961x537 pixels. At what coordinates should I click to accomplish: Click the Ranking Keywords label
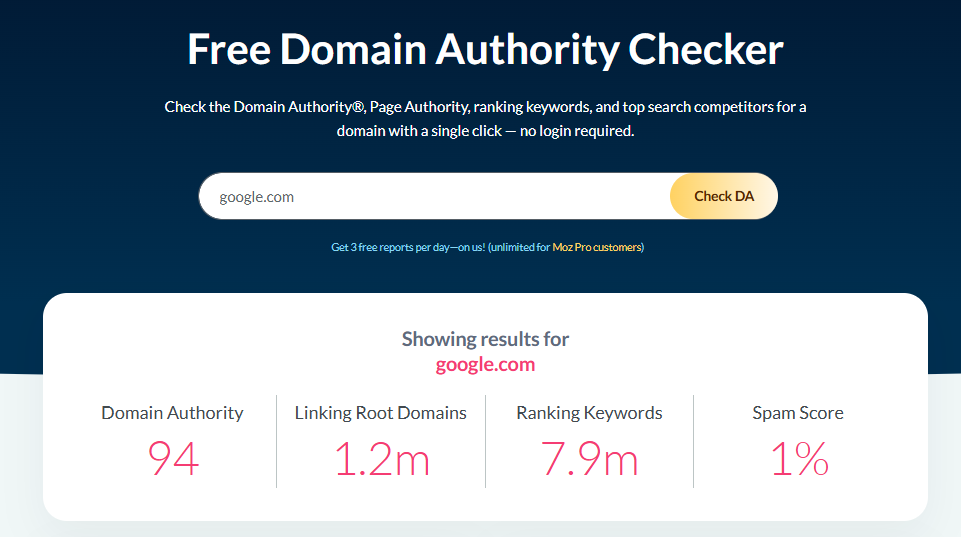(589, 413)
